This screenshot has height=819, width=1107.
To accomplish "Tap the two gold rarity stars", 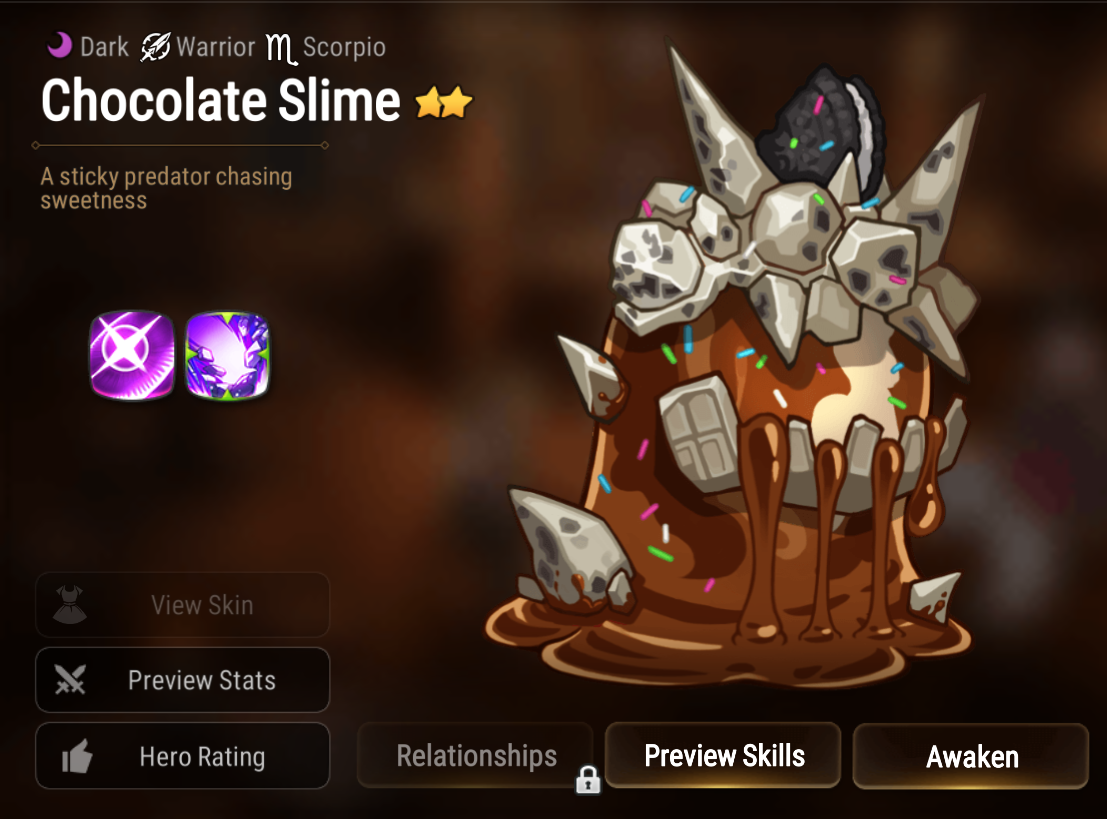I will pyautogui.click(x=443, y=102).
